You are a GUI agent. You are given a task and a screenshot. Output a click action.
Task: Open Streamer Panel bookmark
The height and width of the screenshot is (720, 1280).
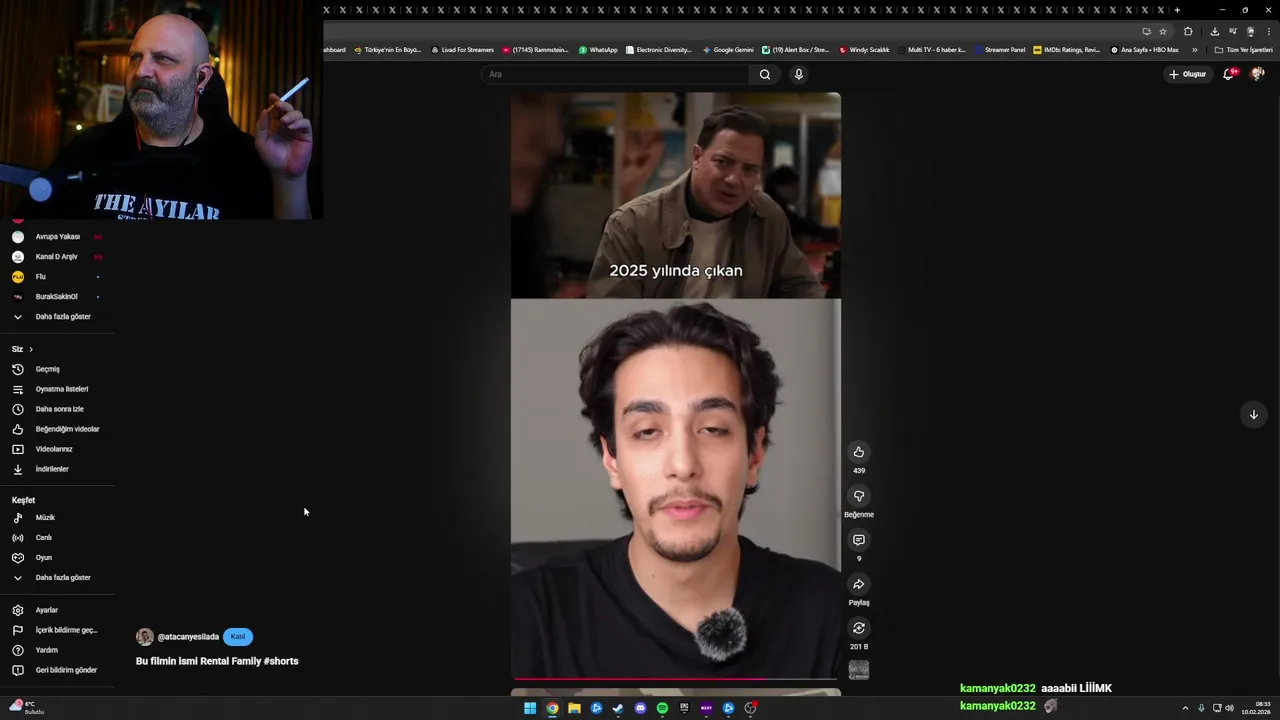1000,50
